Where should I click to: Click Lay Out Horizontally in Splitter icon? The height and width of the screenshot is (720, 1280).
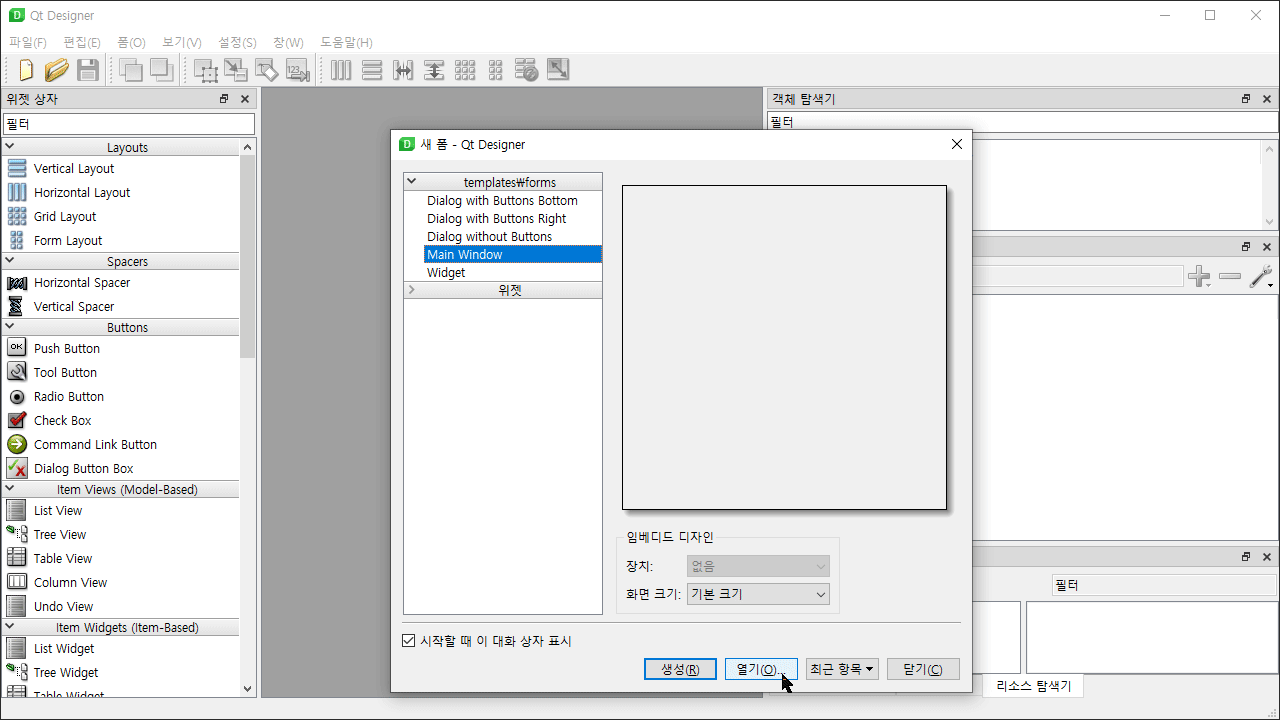403,70
